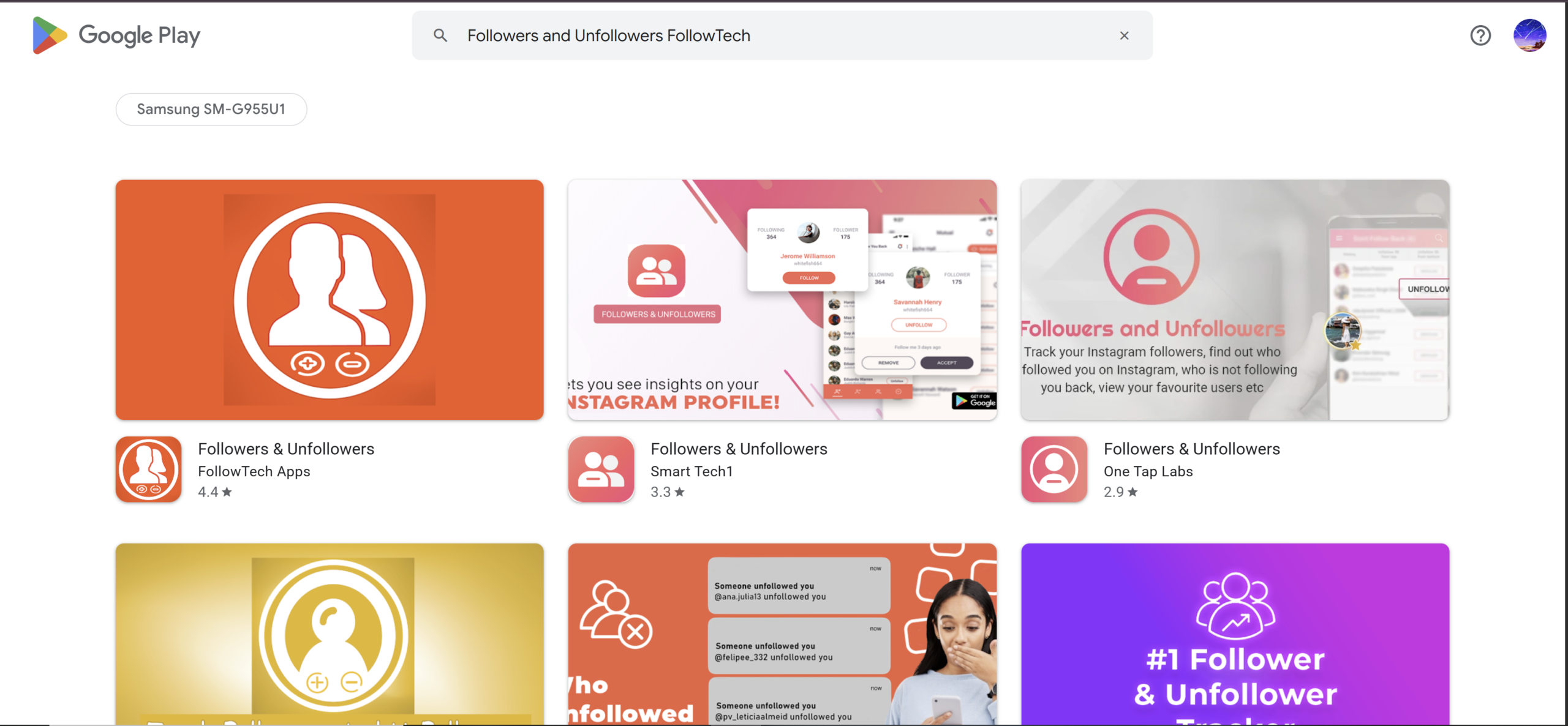
Task: Click the search magnifier icon
Action: pos(440,36)
